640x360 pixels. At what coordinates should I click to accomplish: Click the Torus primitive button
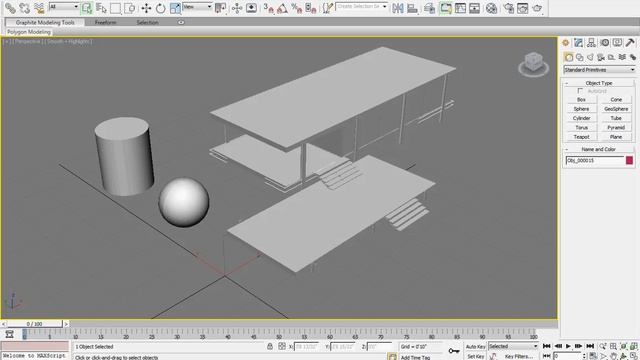tap(581, 127)
